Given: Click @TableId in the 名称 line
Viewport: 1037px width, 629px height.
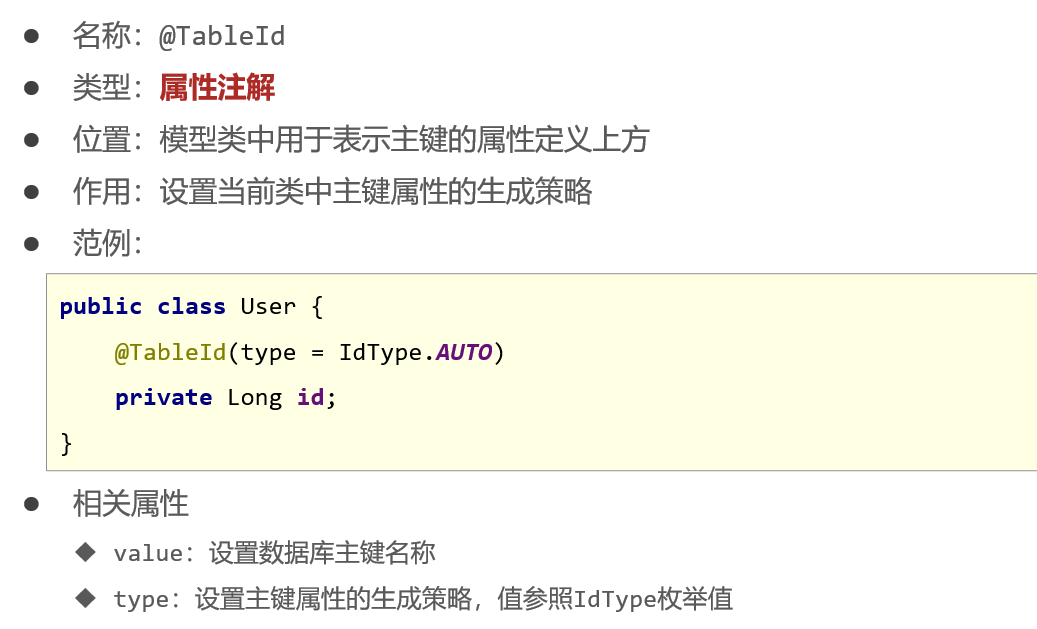Looking at the screenshot, I should point(222,37).
